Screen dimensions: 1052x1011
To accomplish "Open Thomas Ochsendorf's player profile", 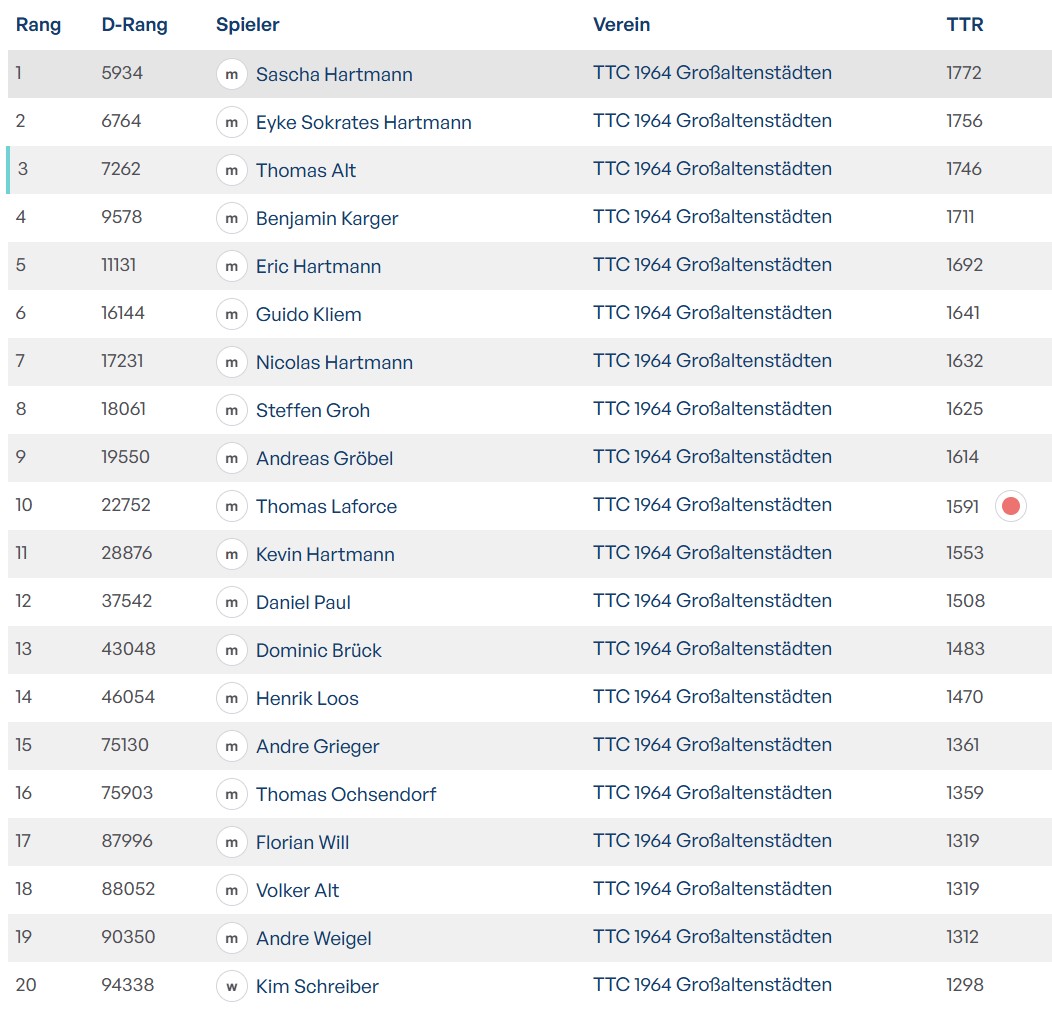I will click(345, 794).
